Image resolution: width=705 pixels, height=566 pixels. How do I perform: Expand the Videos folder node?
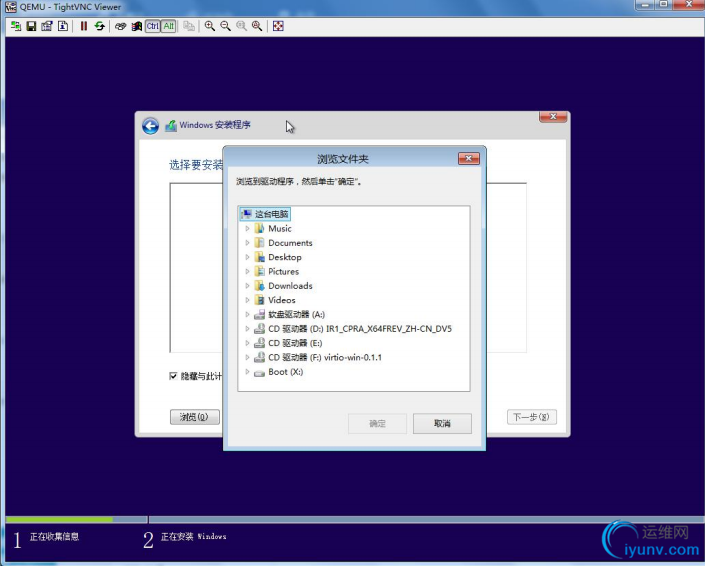click(x=247, y=300)
